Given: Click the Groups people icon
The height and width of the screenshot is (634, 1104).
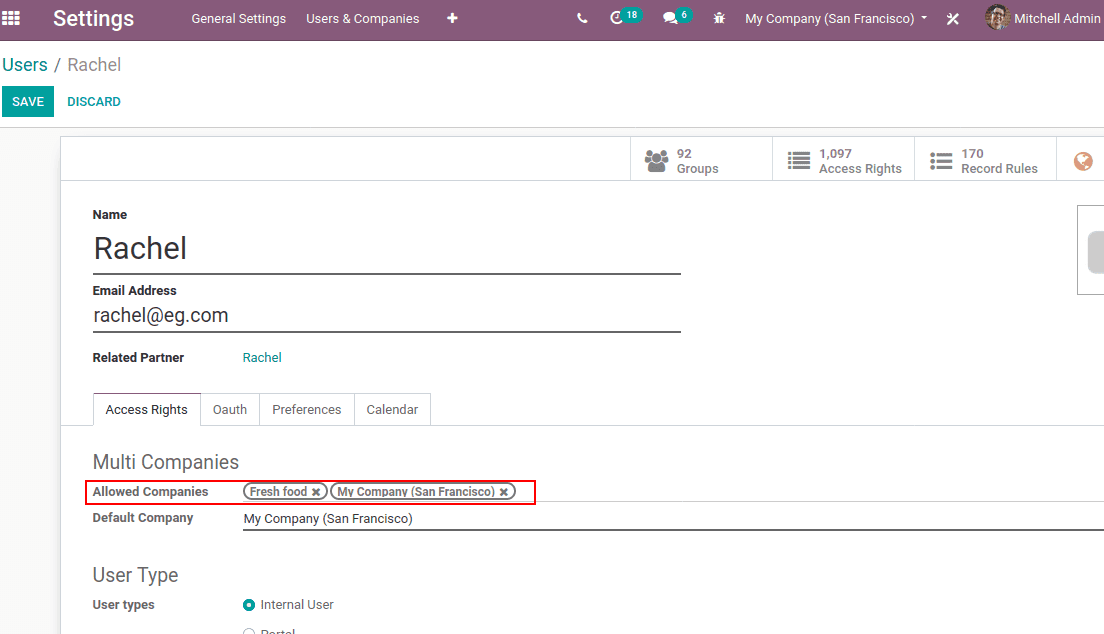Looking at the screenshot, I should pyautogui.click(x=656, y=161).
